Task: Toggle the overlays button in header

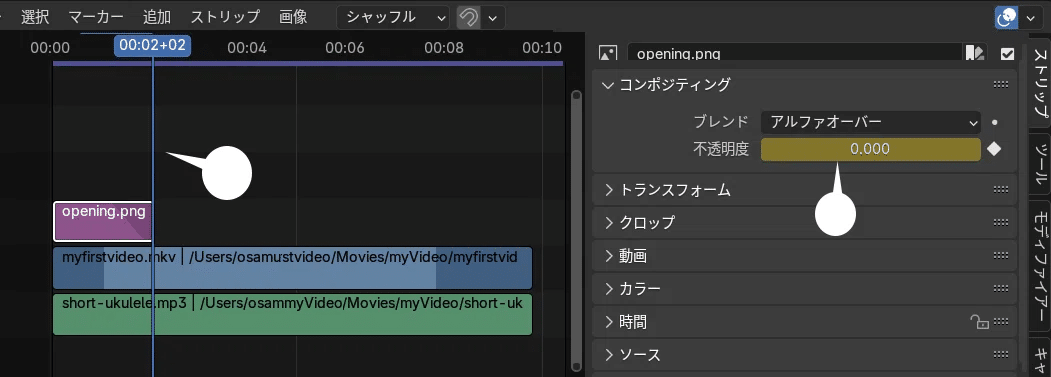Action: click(1007, 18)
